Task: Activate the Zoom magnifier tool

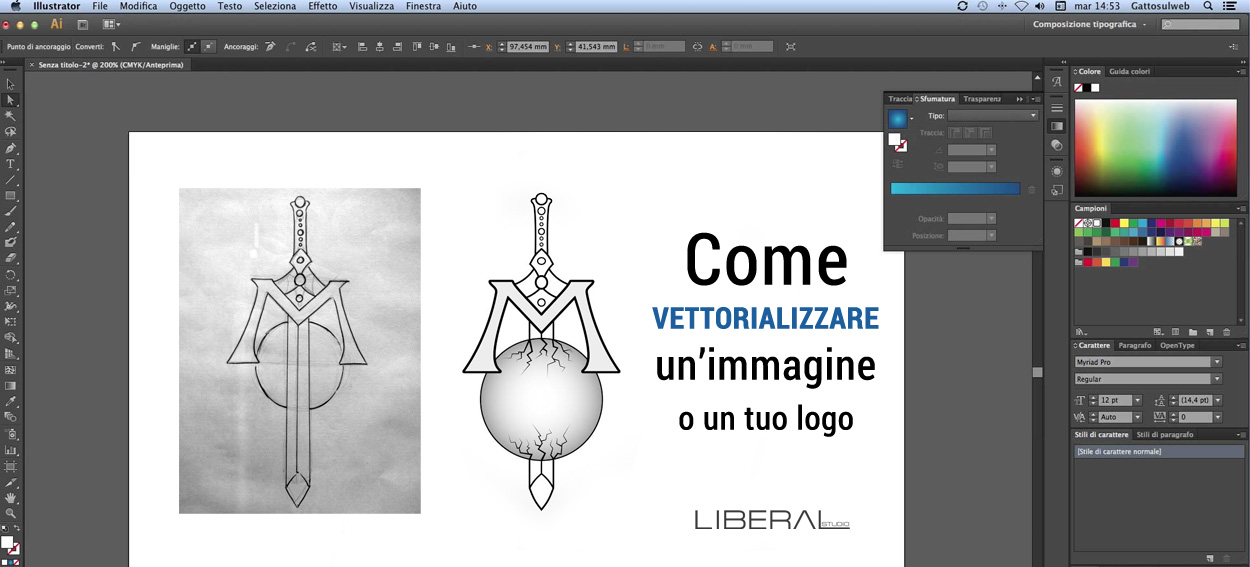Action: point(11,513)
